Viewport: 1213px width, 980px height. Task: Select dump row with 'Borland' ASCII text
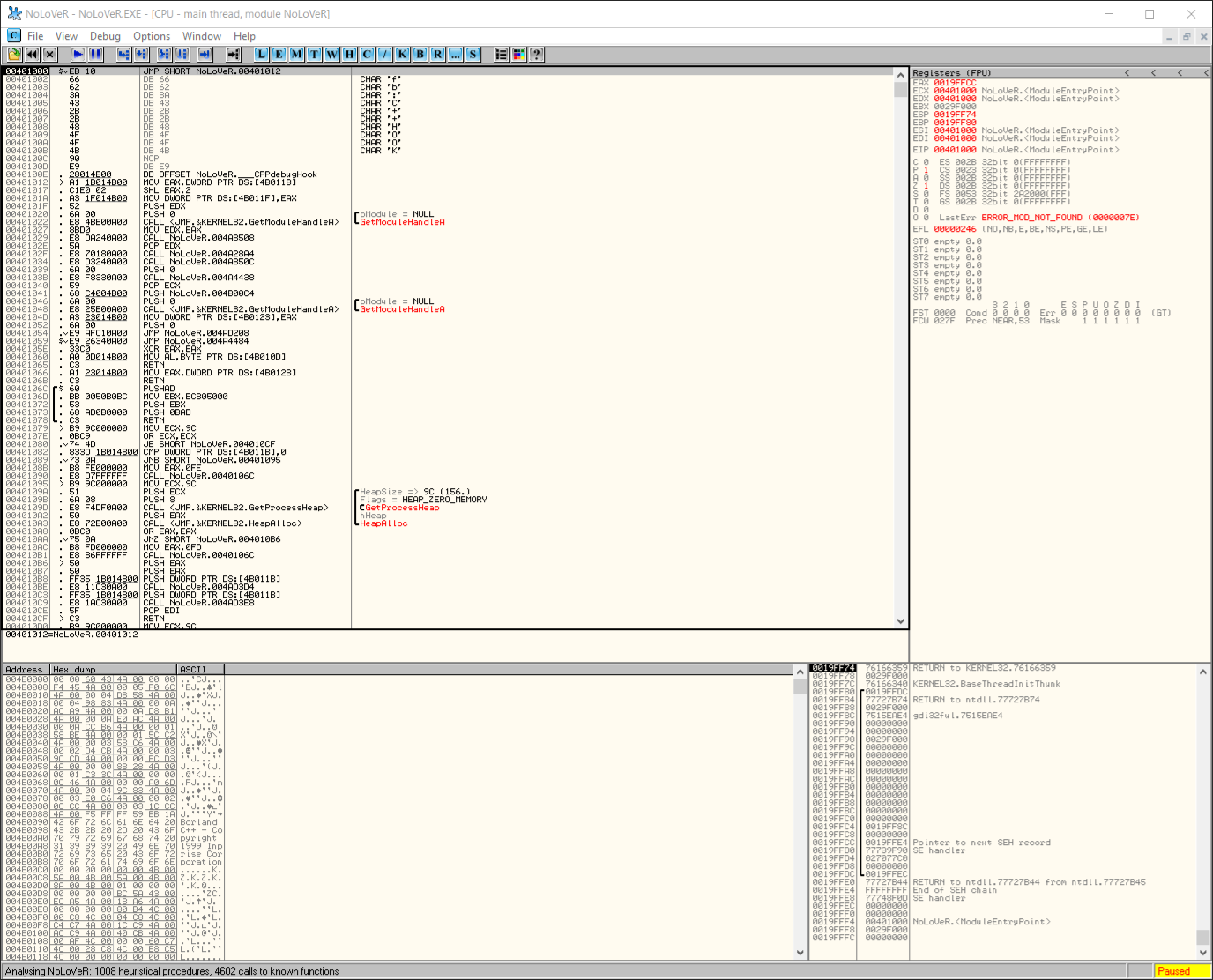point(113,822)
